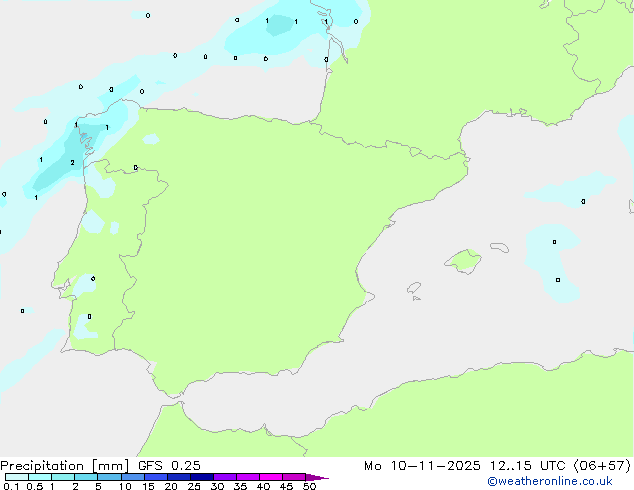Click the lightest cyan 0.1 legend swatch
The height and width of the screenshot is (490, 634).
tap(17, 477)
